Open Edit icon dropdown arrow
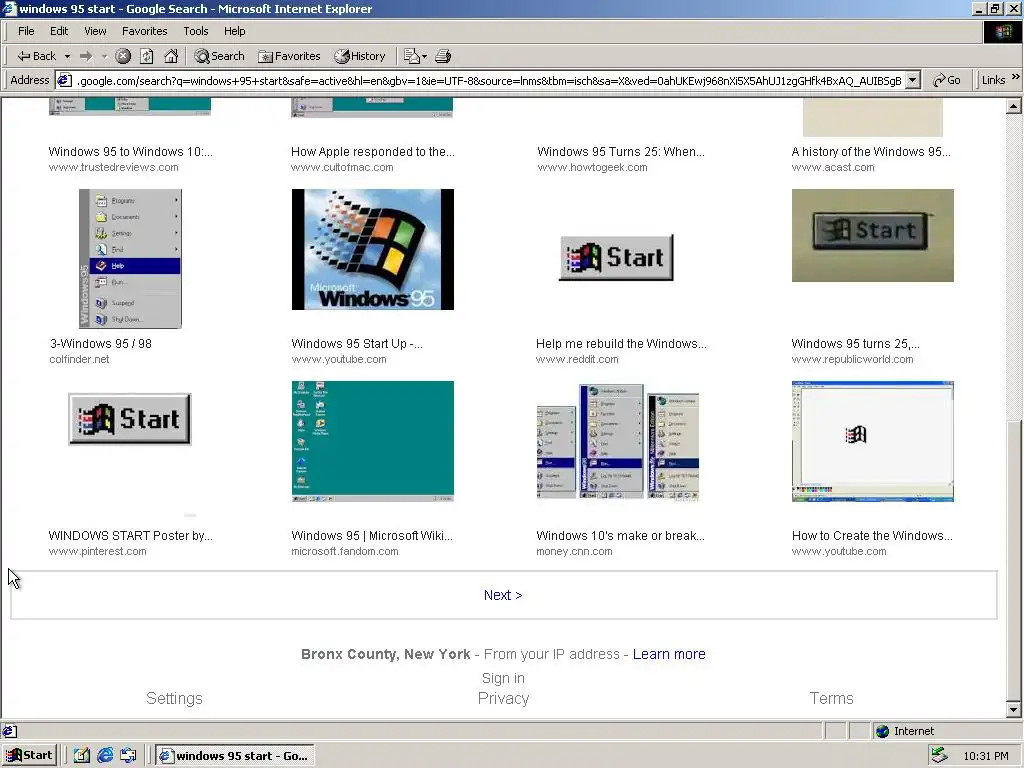Image resolution: width=1024 pixels, height=768 pixels. [424, 56]
